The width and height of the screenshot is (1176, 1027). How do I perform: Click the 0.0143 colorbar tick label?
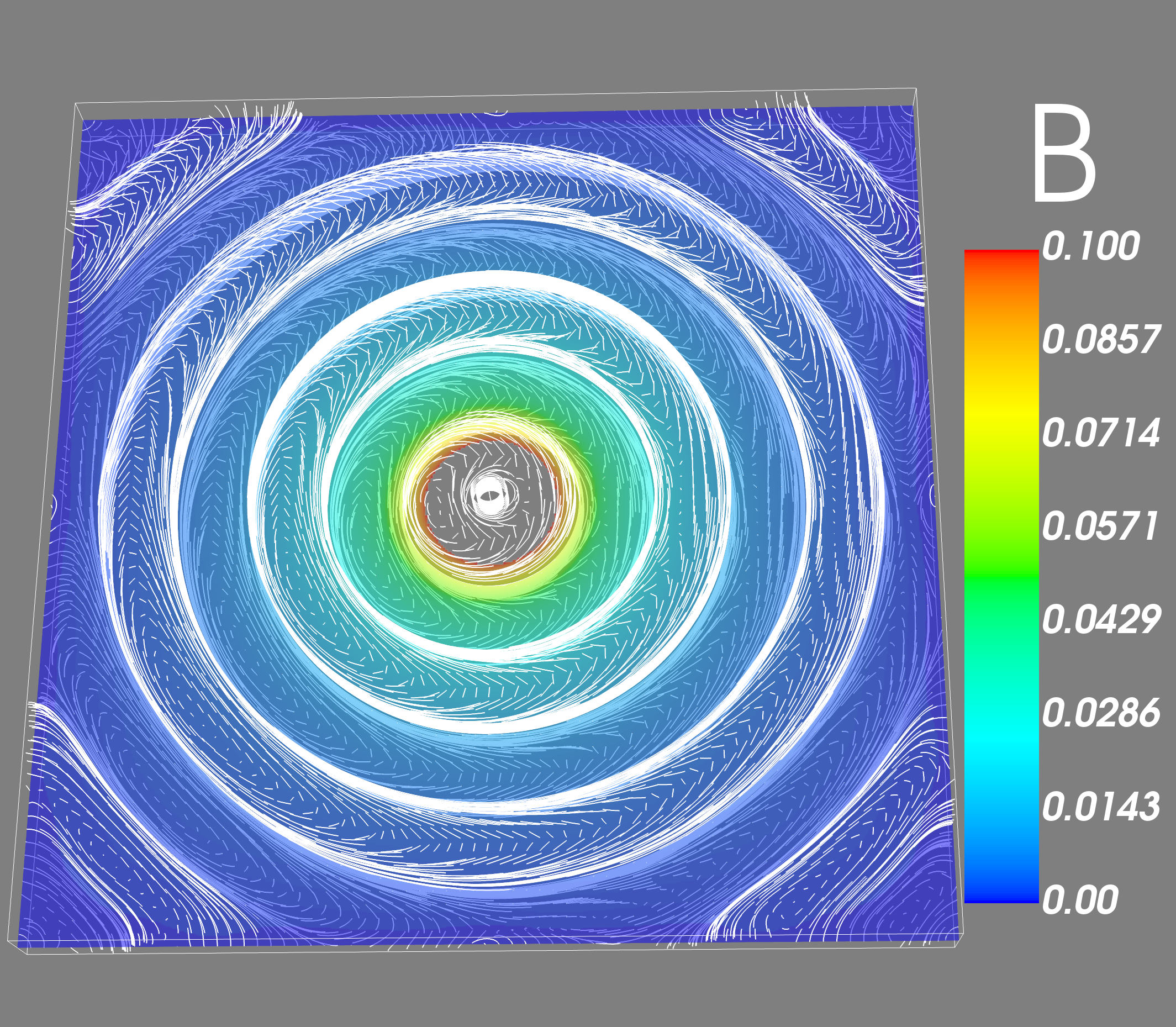click(1100, 807)
